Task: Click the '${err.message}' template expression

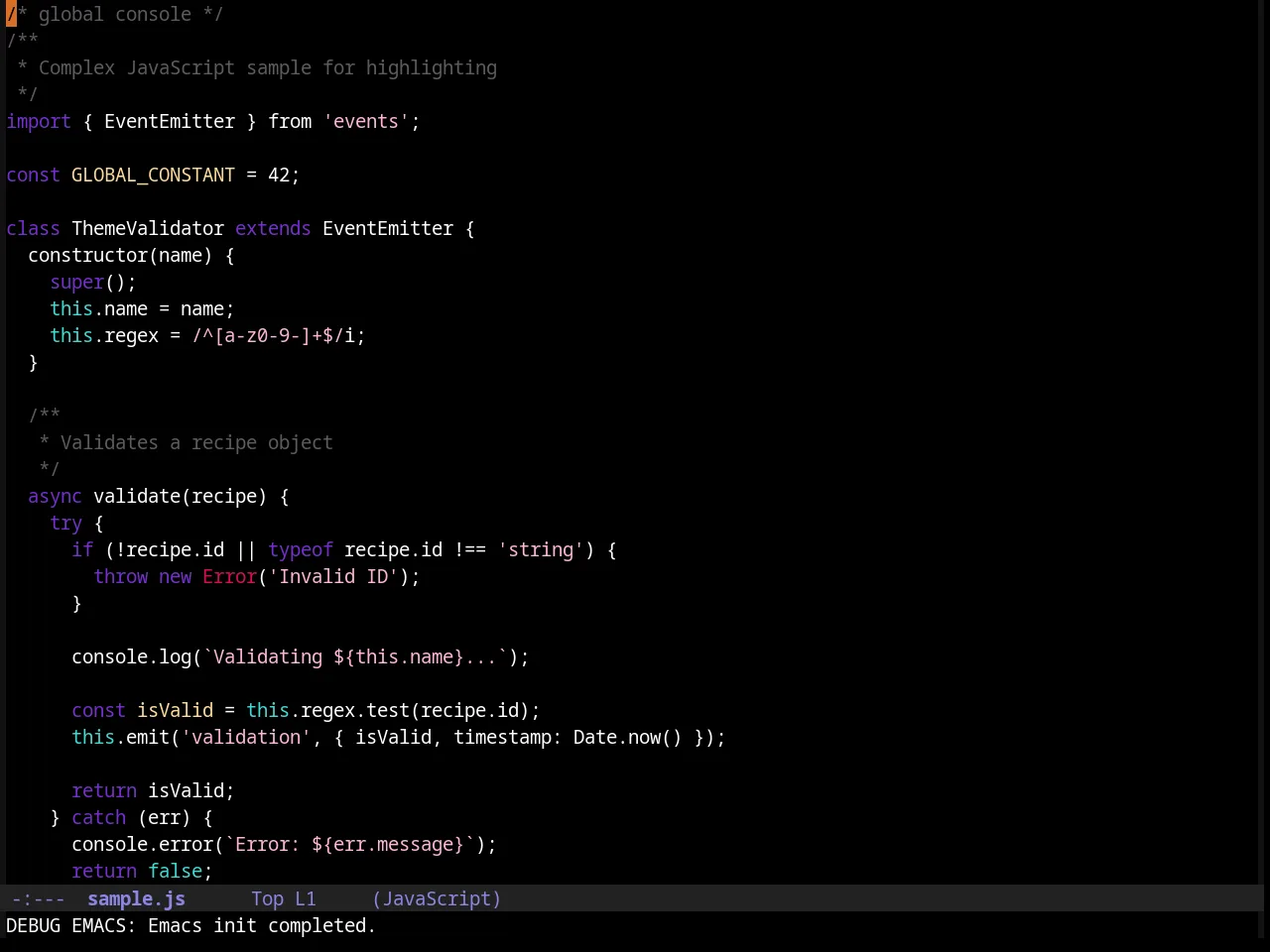Action: 388,844
